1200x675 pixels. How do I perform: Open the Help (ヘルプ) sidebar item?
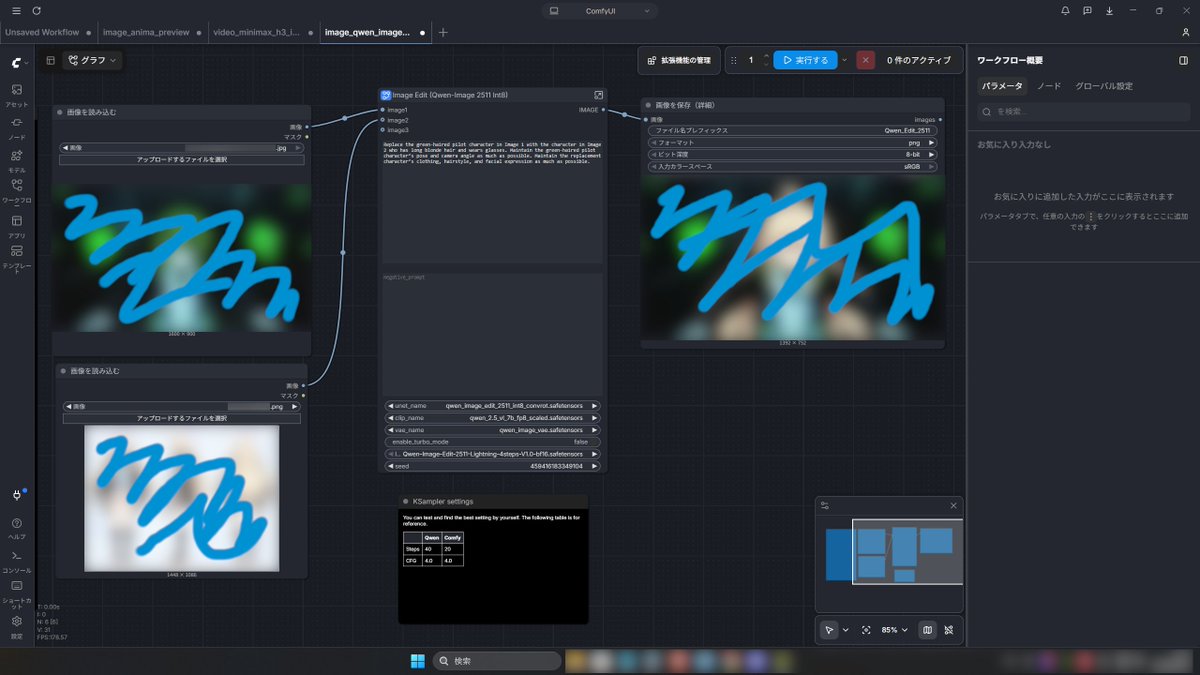tap(17, 528)
